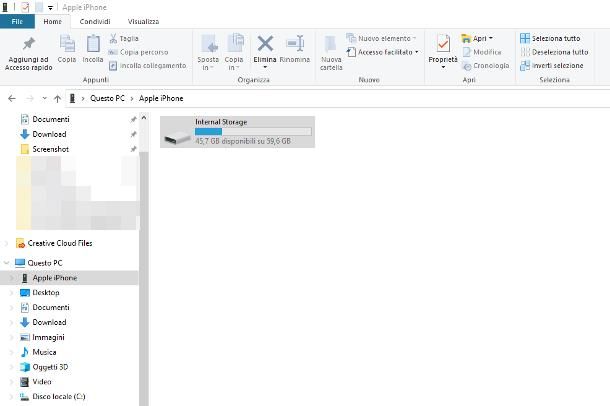Open Video in the sidebar
This screenshot has width=610, height=406.
point(42,382)
